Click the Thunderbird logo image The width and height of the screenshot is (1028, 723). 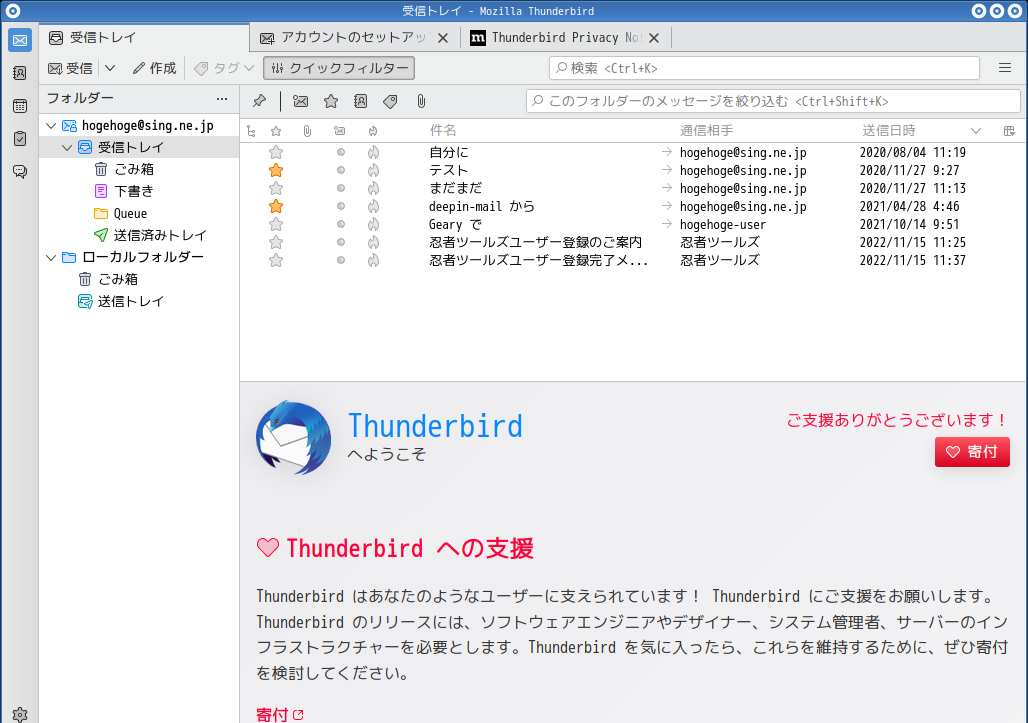294,437
